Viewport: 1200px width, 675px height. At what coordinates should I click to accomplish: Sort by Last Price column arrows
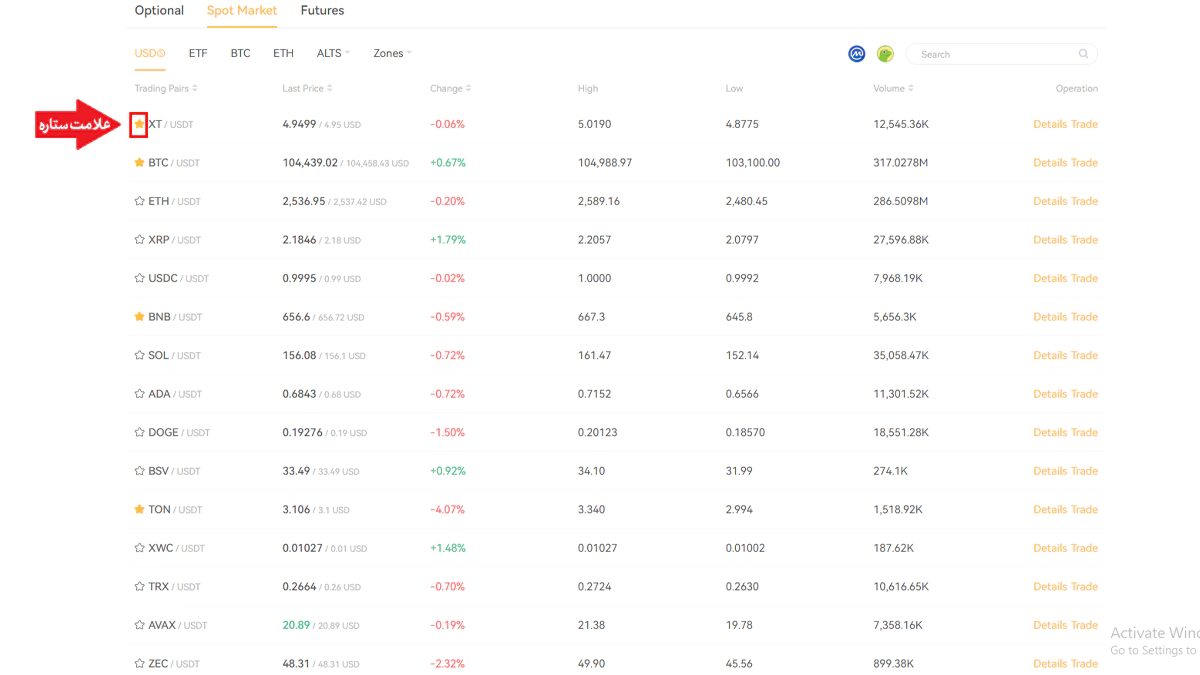tap(330, 88)
